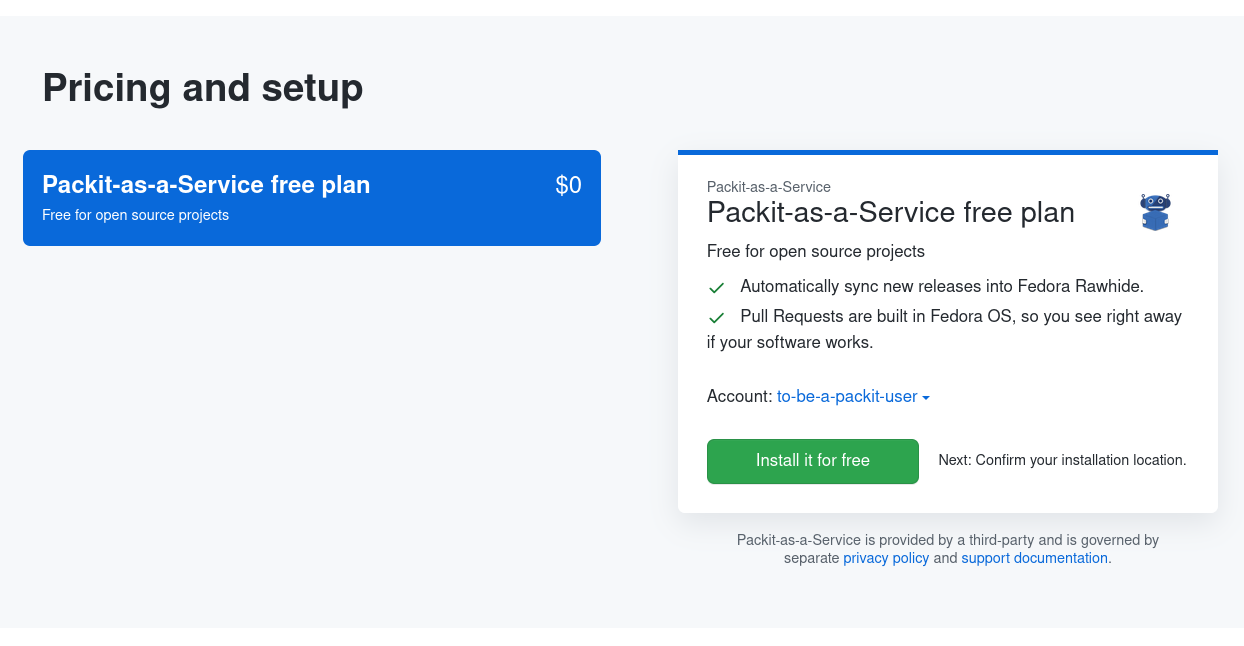The height and width of the screenshot is (646, 1244).
Task: Click the small gray Packit-as-a-Service label in white card
Action: tap(768, 187)
